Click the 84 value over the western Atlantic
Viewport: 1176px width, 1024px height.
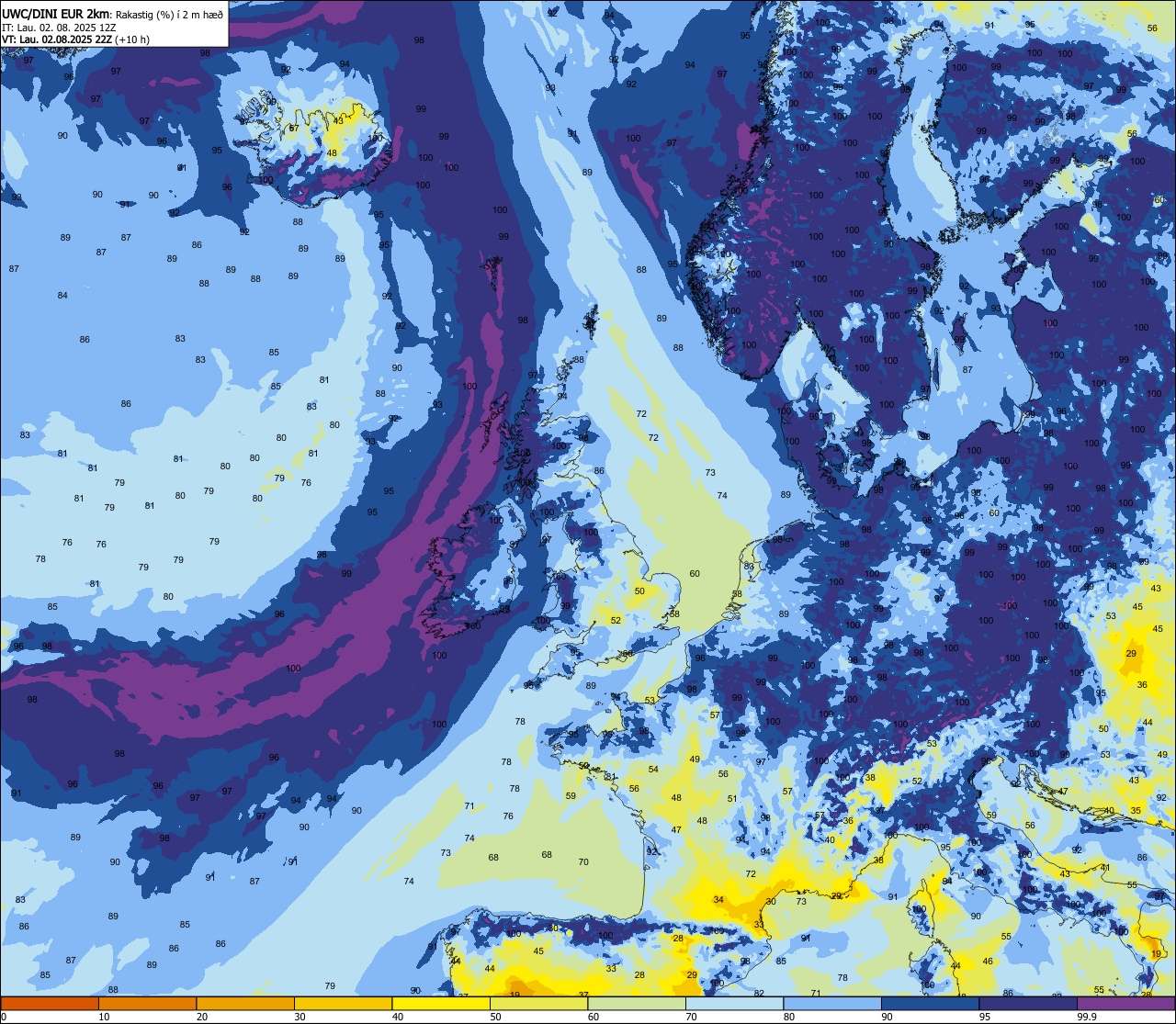62,295
